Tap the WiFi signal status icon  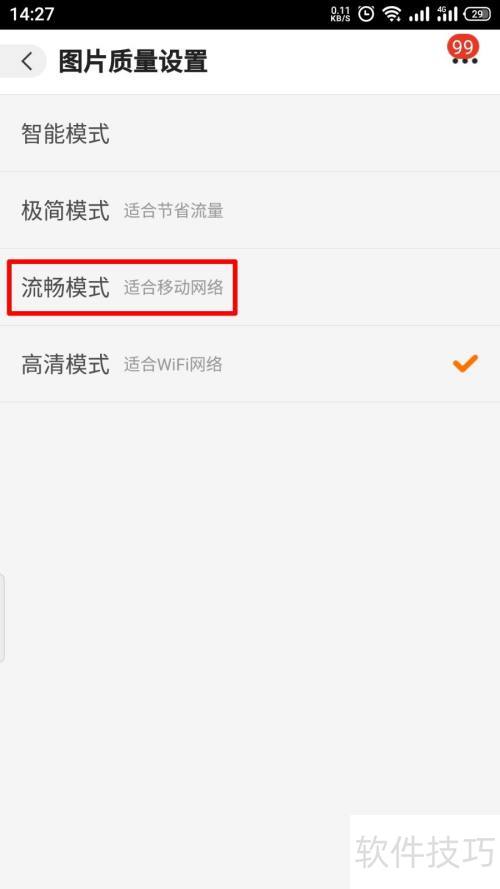392,14
